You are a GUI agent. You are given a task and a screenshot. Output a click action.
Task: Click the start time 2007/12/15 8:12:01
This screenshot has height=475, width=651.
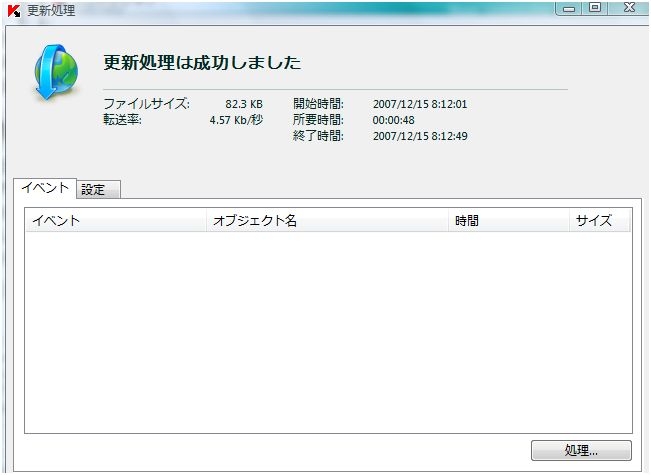pos(420,104)
